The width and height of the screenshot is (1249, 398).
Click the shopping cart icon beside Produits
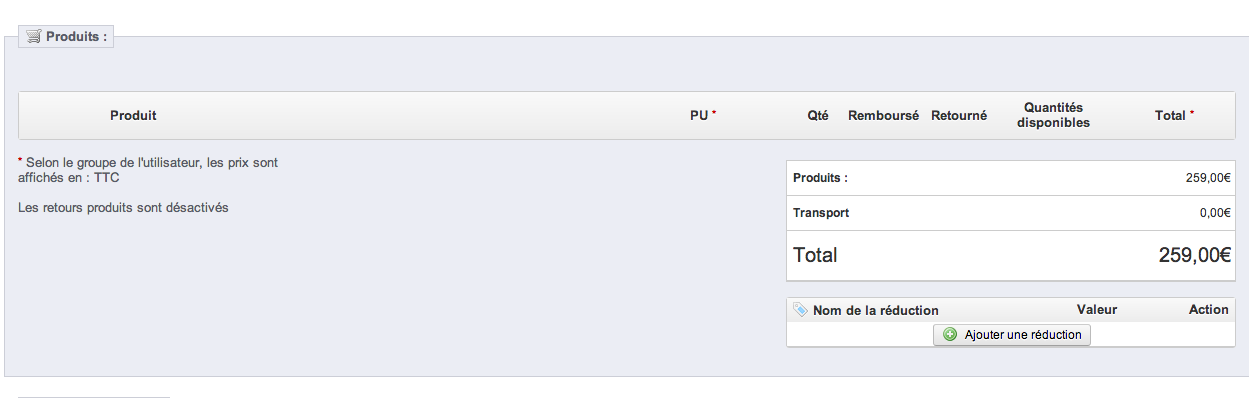[x=33, y=36]
